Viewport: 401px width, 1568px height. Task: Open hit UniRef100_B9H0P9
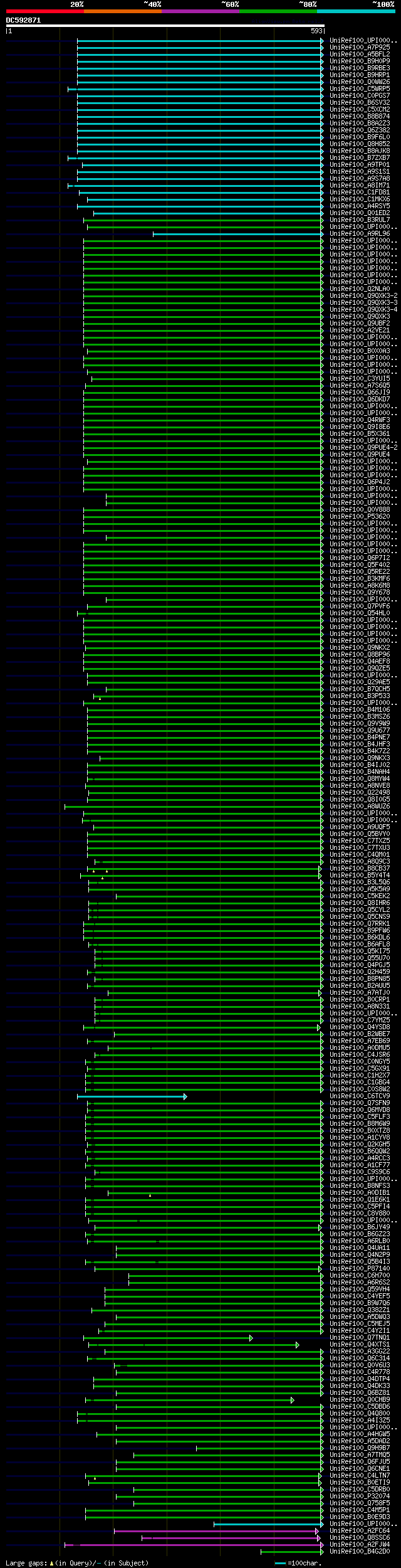(360, 61)
